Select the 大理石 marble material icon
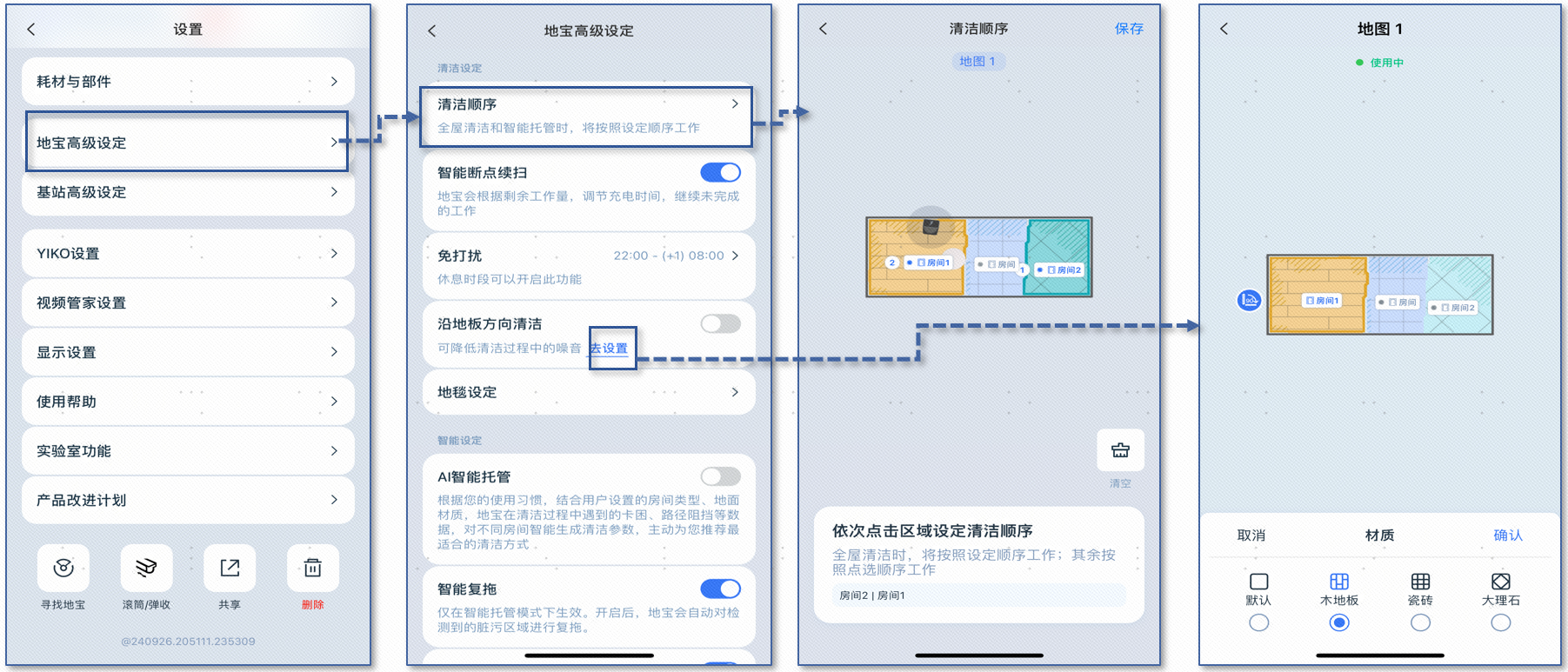This screenshot has height=672, width=1568. 1500,582
